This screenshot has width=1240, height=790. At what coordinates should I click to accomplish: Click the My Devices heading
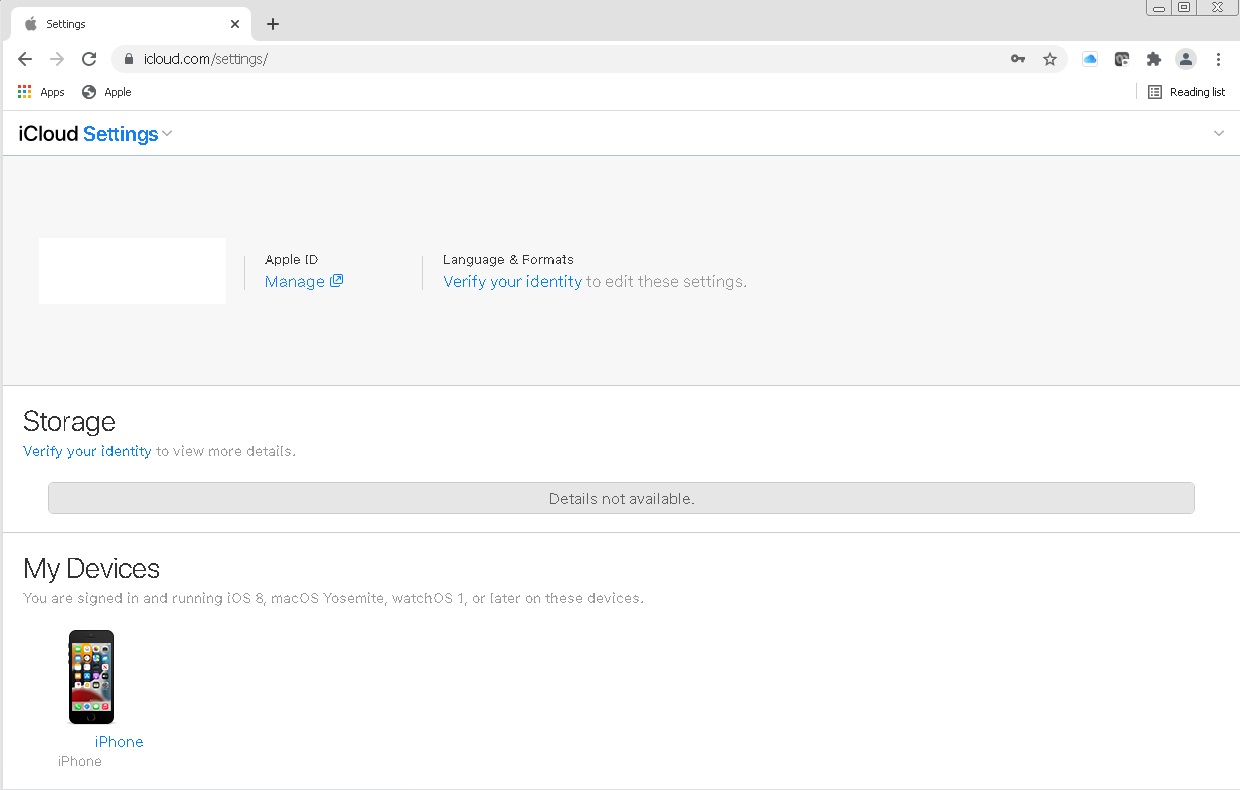pos(91,568)
